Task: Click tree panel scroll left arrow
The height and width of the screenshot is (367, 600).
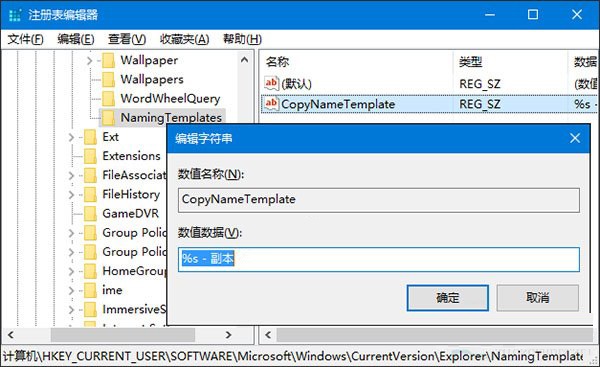Action: click(11, 335)
